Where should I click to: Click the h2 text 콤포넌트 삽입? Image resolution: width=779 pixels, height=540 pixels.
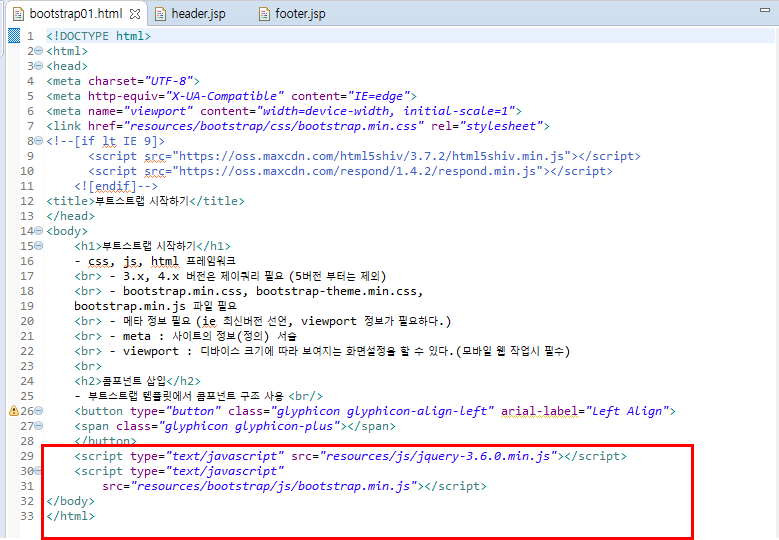tap(134, 381)
